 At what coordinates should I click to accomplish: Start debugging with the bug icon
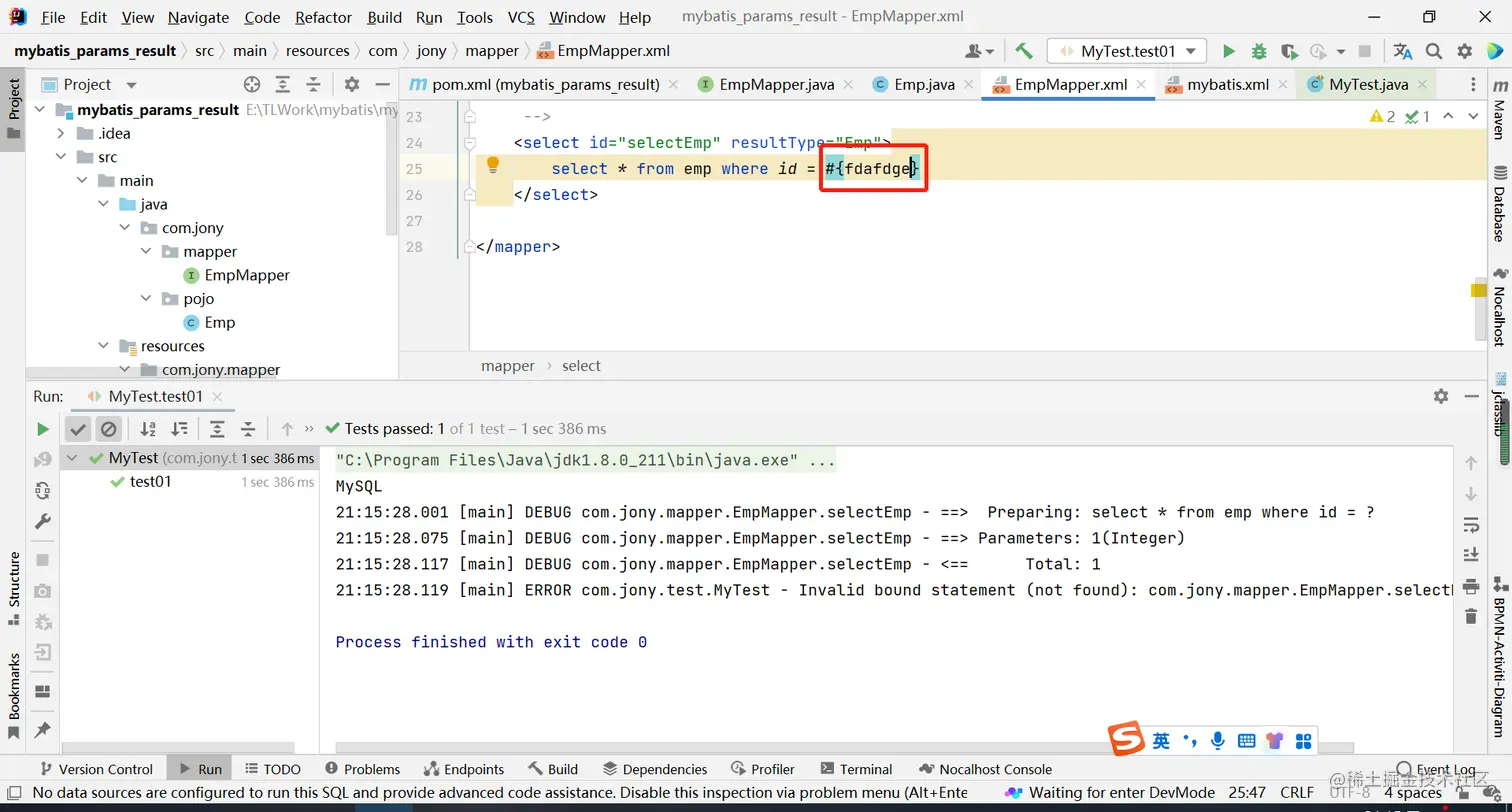pos(1259,51)
